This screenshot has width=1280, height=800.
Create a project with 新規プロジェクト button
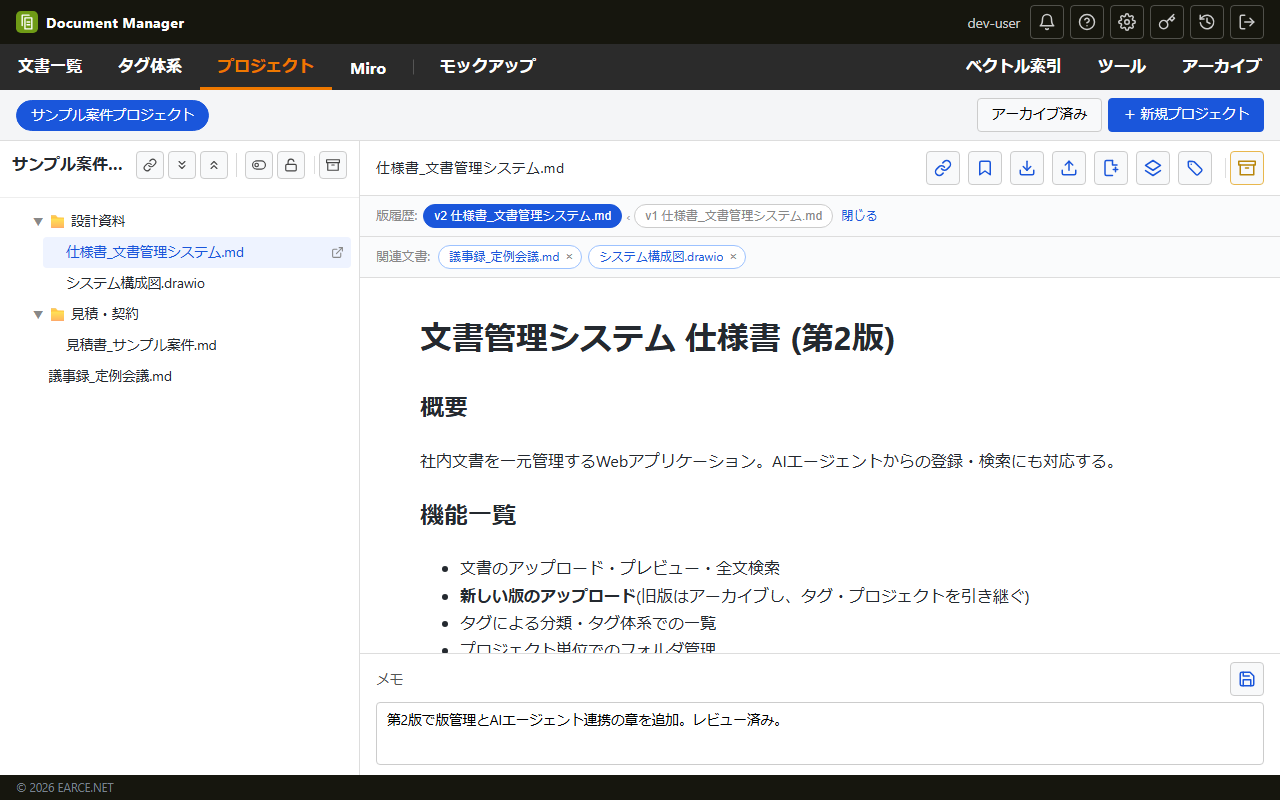1186,115
